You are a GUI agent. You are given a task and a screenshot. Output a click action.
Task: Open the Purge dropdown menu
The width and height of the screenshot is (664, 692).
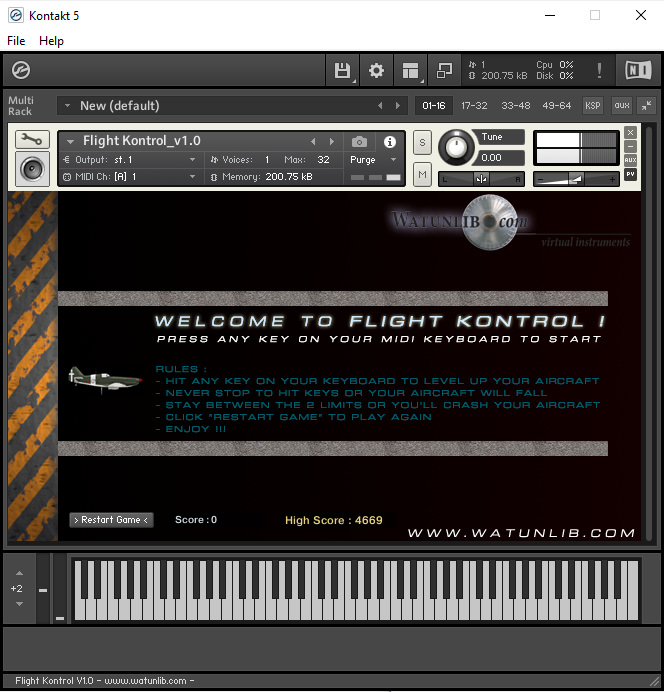click(x=374, y=160)
